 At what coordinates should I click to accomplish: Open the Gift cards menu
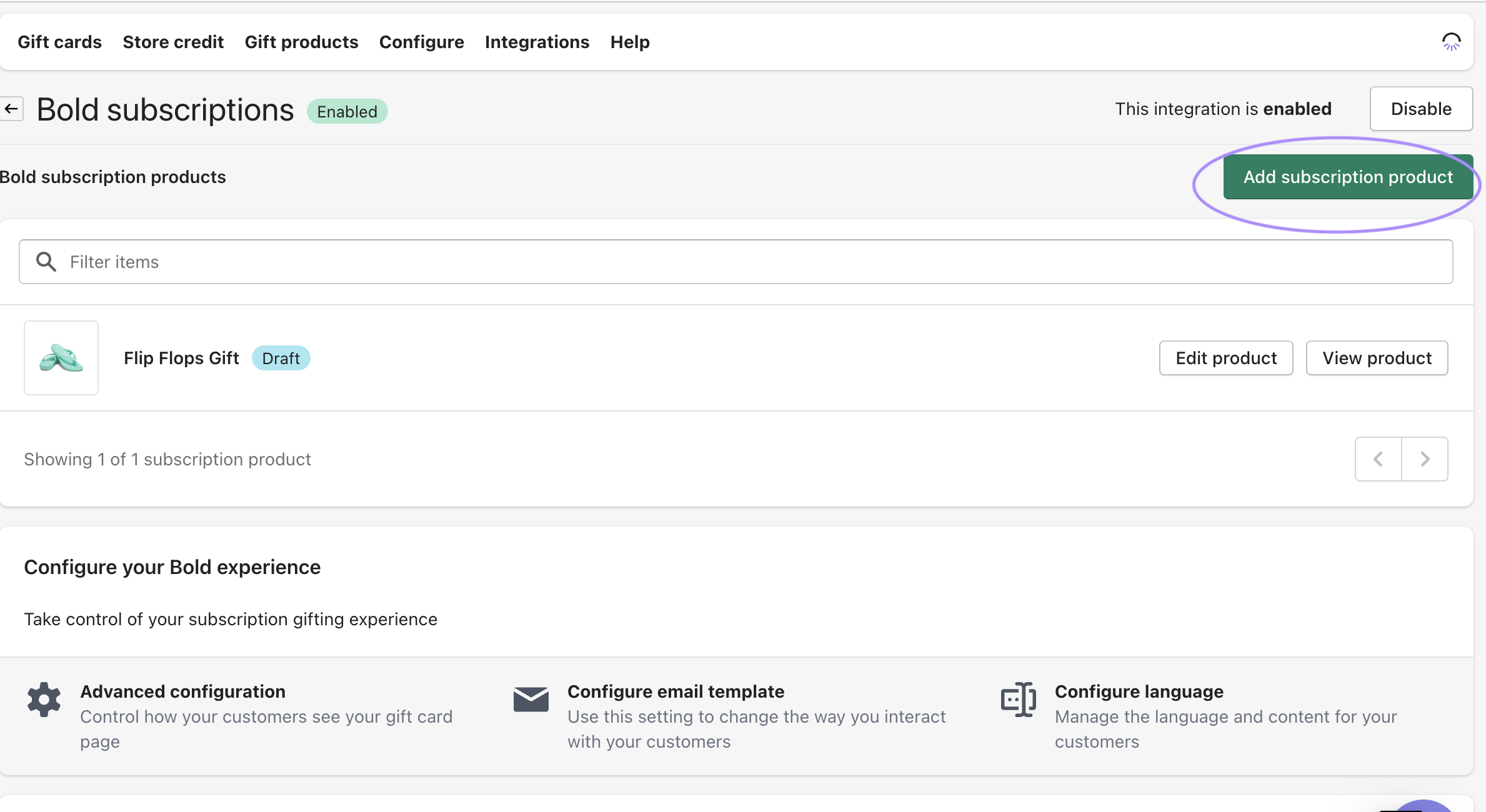[x=59, y=42]
